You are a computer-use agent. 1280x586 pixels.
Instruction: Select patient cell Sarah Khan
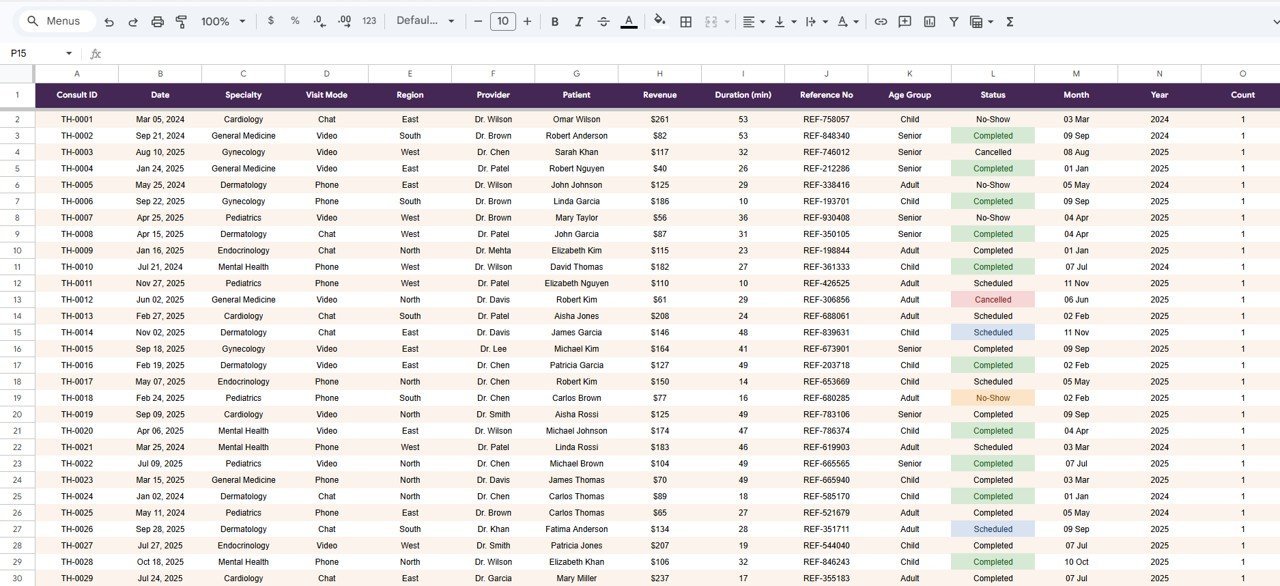[x=577, y=152]
